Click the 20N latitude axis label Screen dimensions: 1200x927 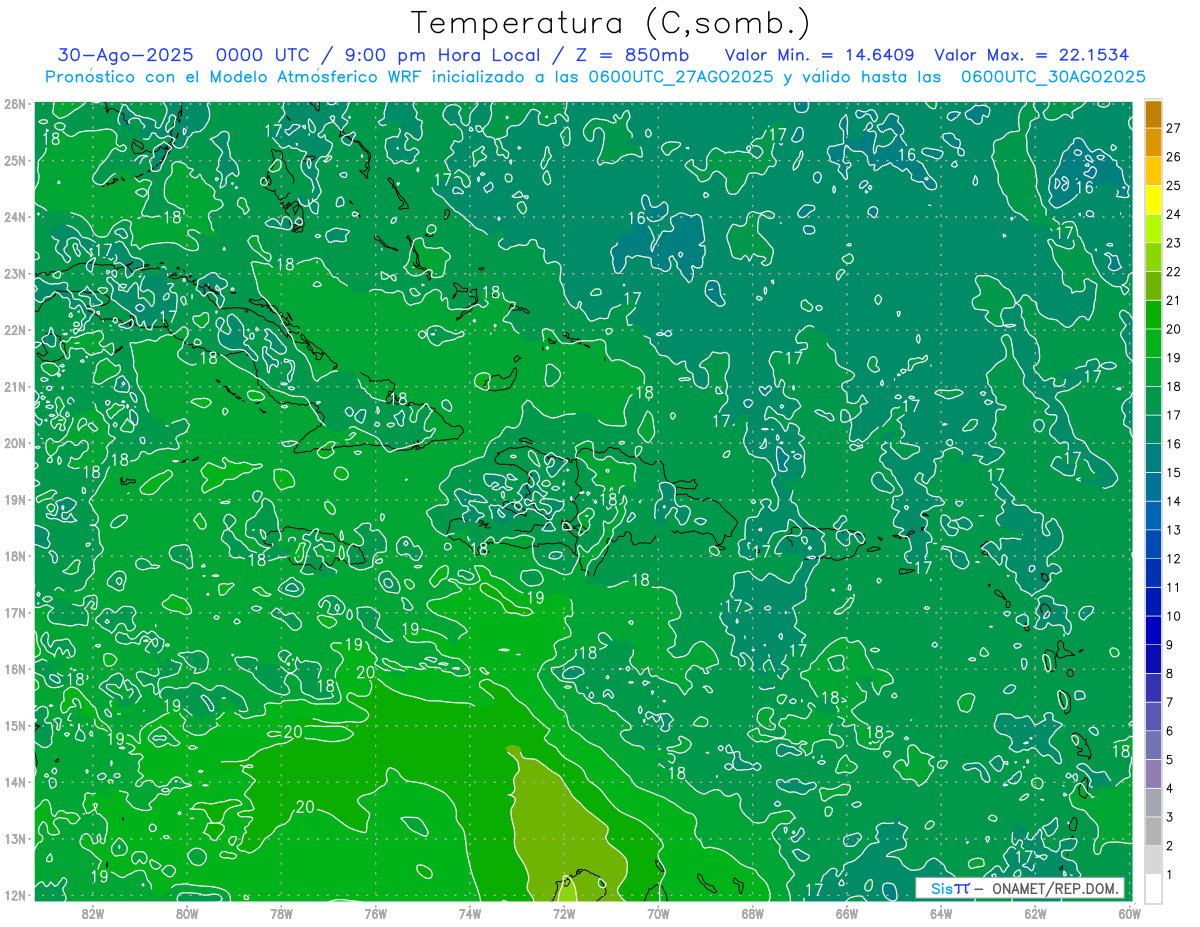(14, 443)
